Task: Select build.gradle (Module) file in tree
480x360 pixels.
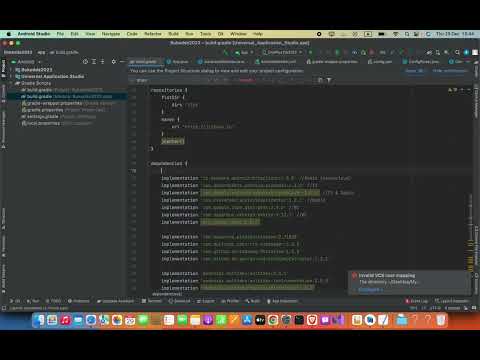Action: (67, 96)
